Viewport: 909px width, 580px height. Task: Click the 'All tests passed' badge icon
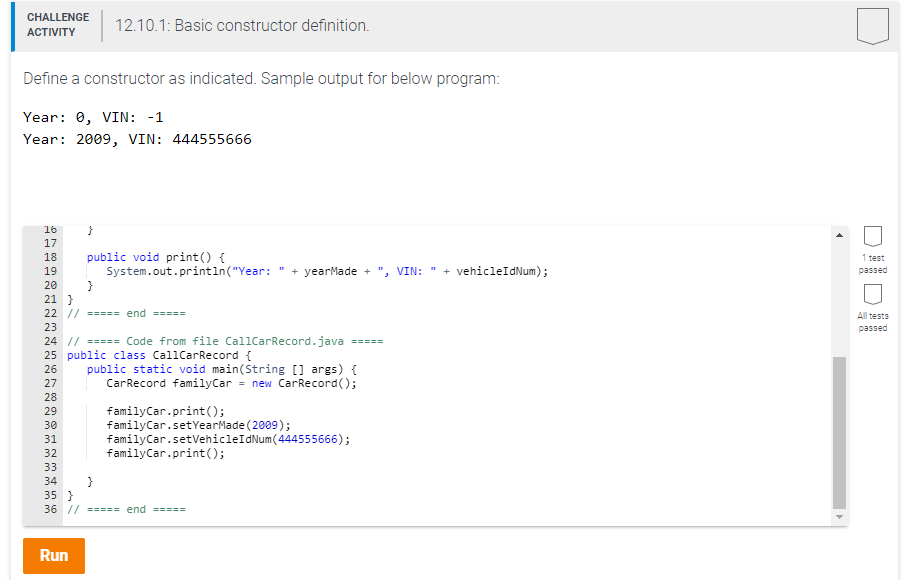tap(872, 295)
